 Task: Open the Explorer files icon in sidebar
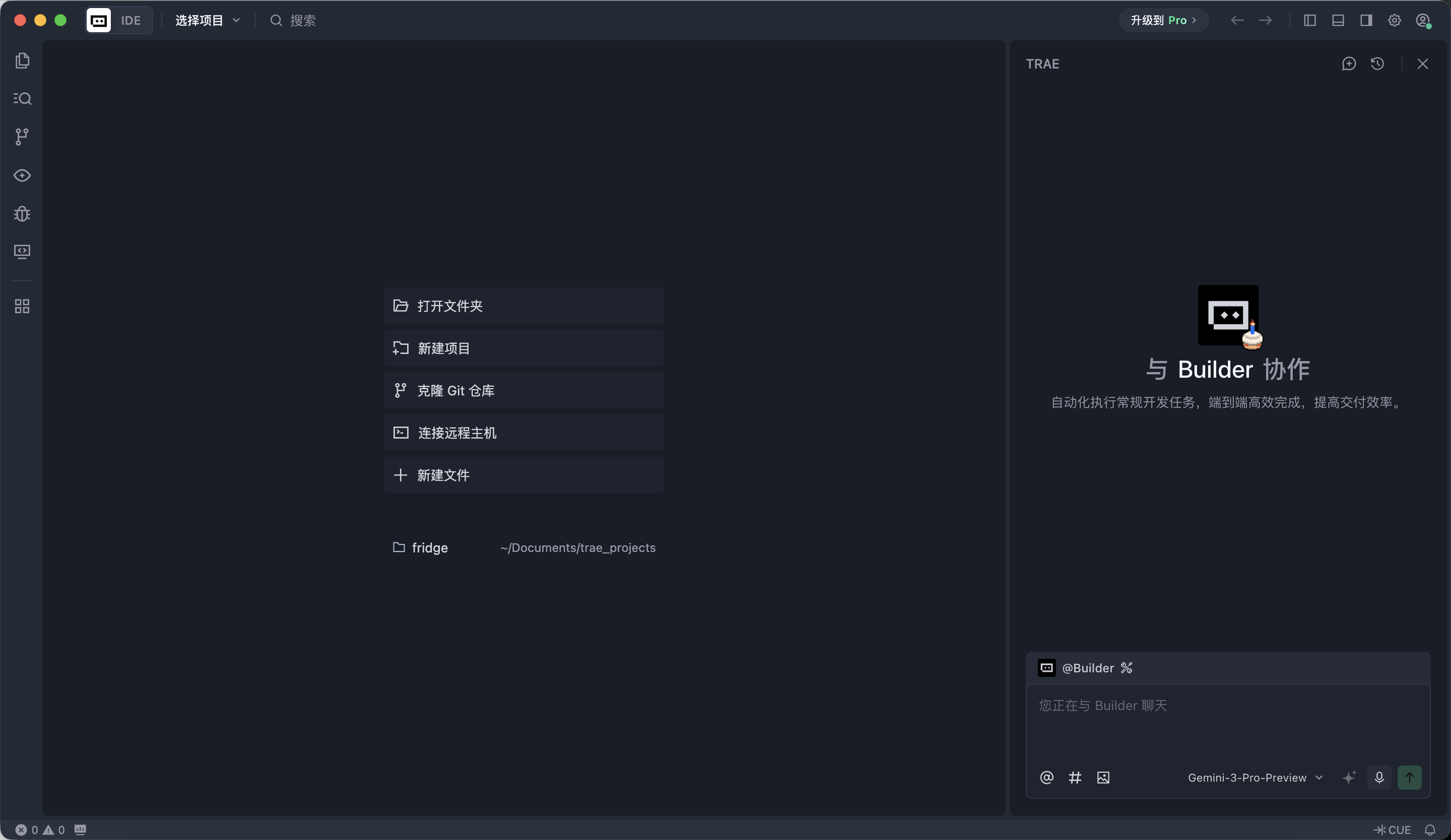22,60
